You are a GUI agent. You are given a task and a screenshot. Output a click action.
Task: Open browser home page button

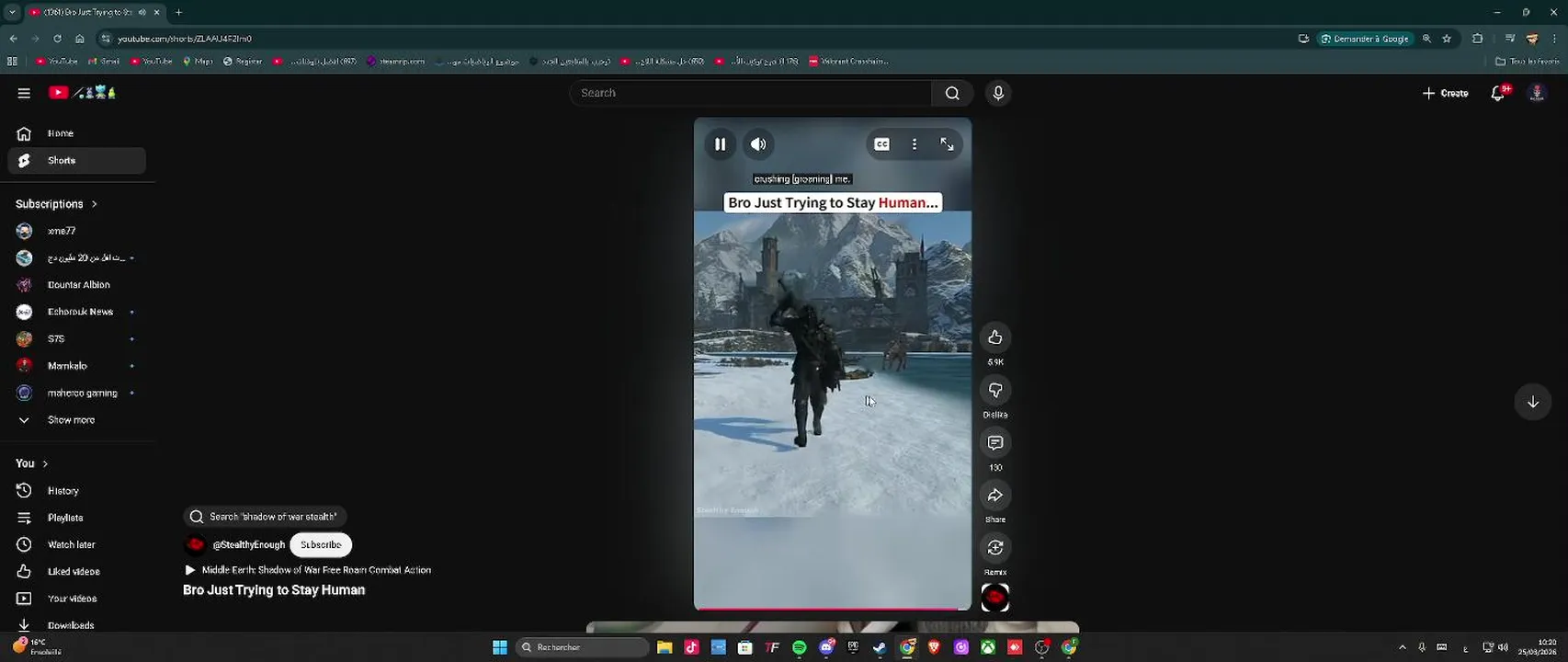(x=80, y=39)
